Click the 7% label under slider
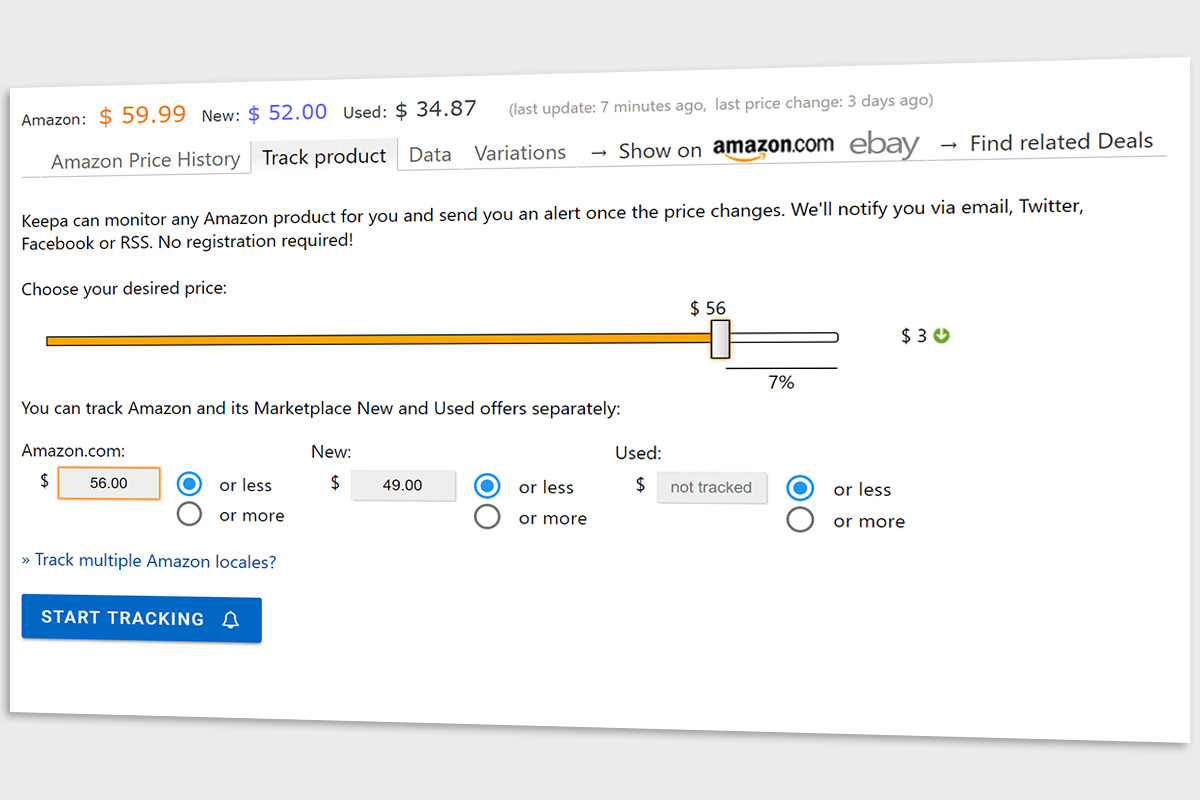The height and width of the screenshot is (800, 1200). coord(781,382)
